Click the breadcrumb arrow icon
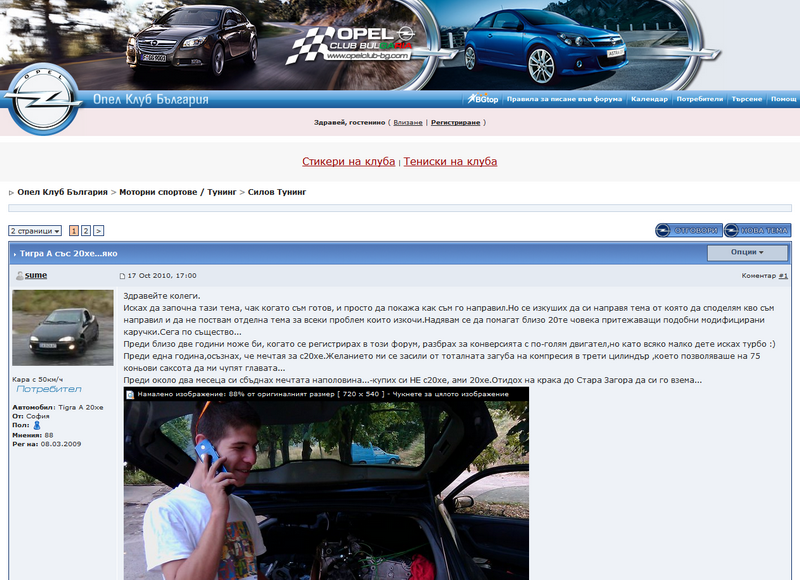Screen dimensions: 800x580 point(11,193)
